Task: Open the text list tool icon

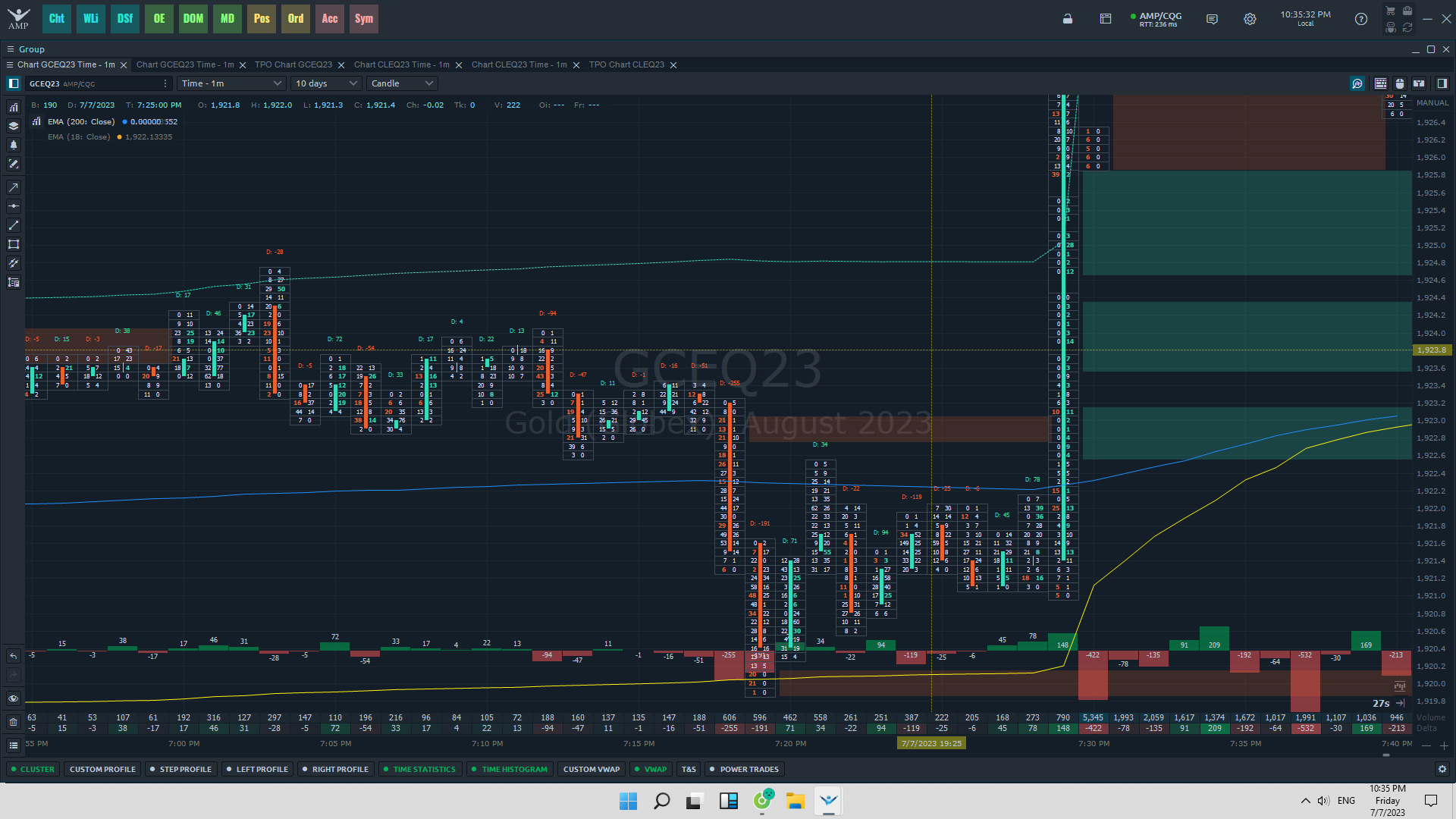Action: pyautogui.click(x=14, y=282)
